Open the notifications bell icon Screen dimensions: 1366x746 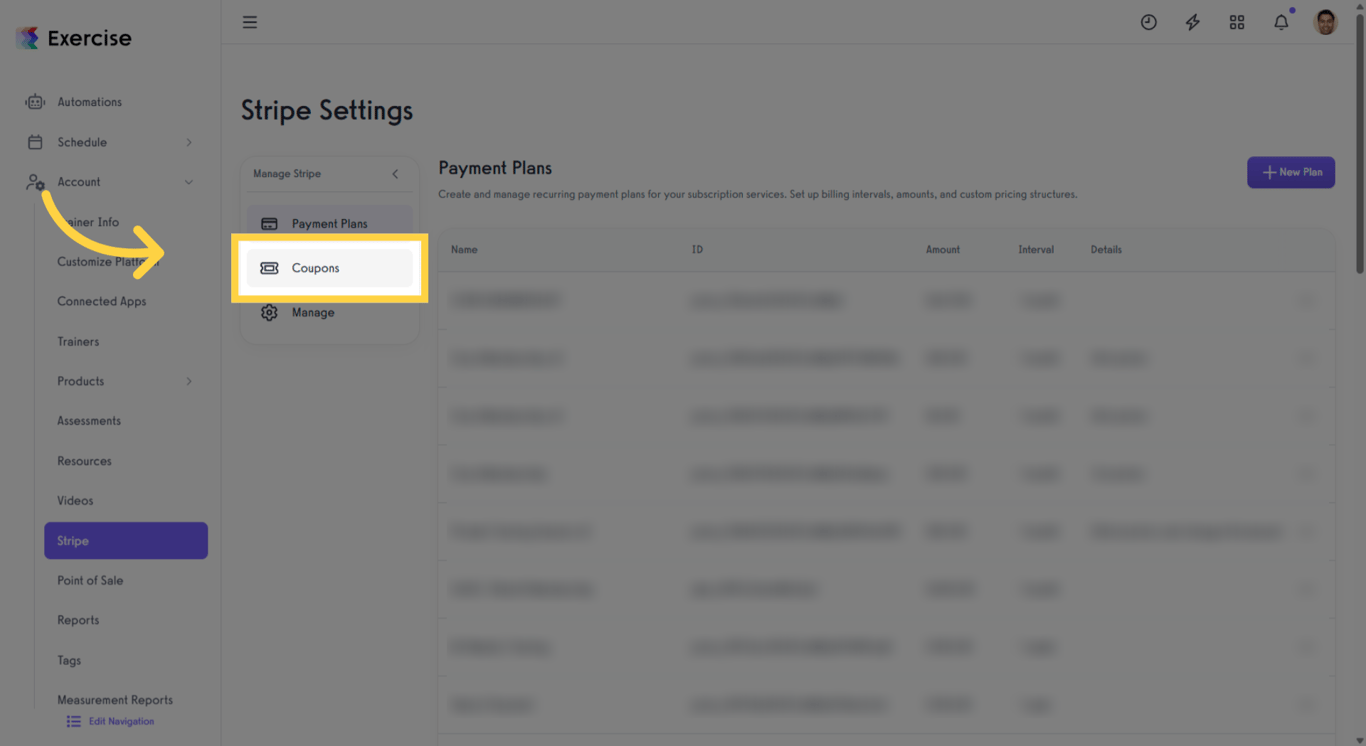pos(1281,21)
